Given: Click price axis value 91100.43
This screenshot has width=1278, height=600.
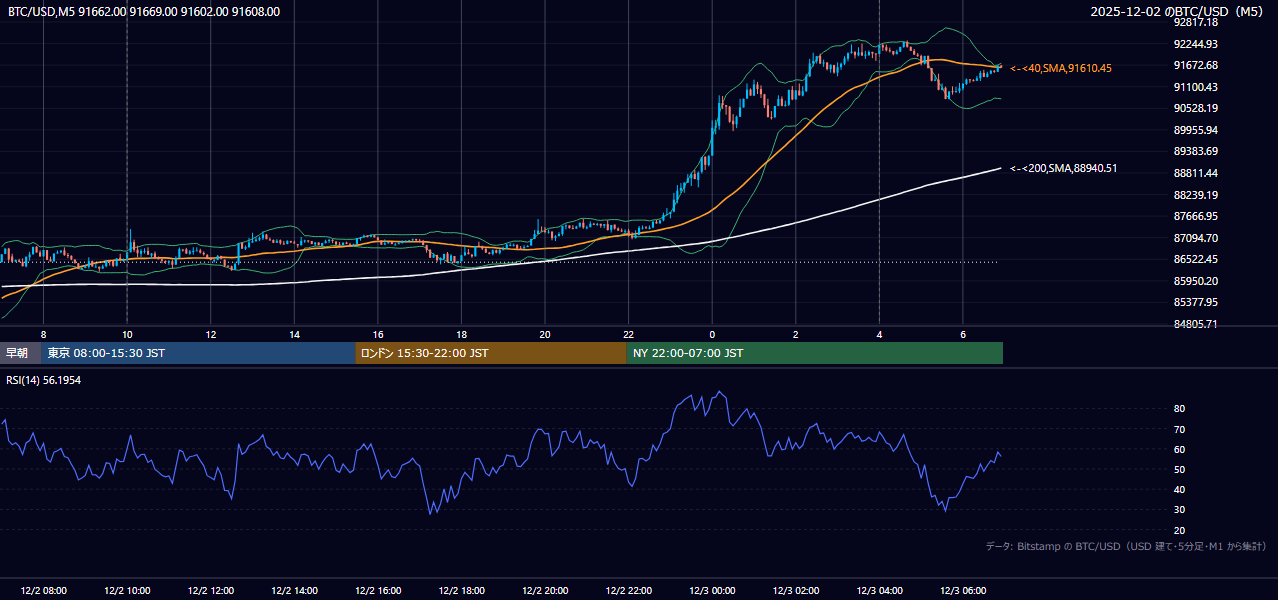Looking at the screenshot, I should [1196, 87].
